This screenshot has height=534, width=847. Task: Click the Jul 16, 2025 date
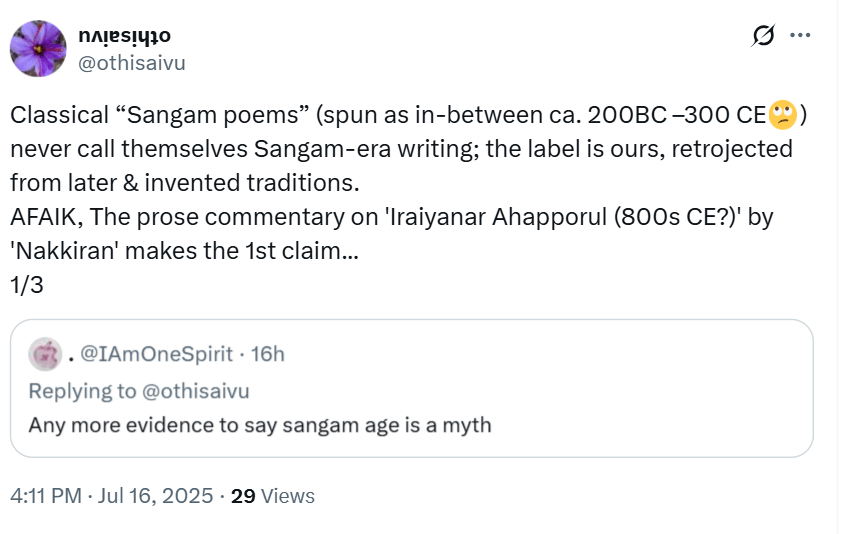click(154, 496)
